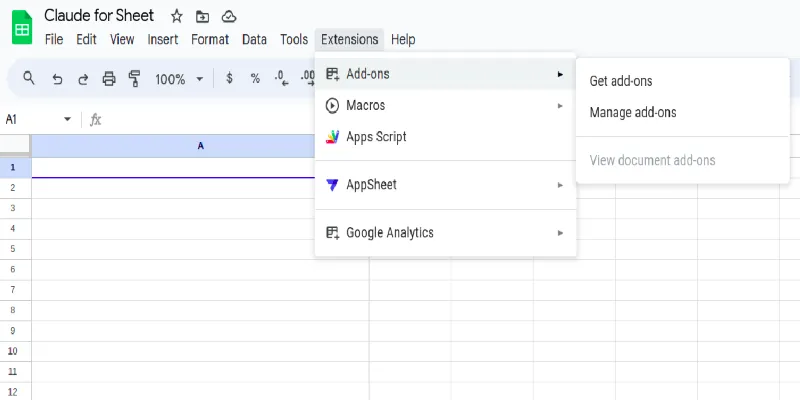Open the zoom 100% dropdown

coord(180,79)
